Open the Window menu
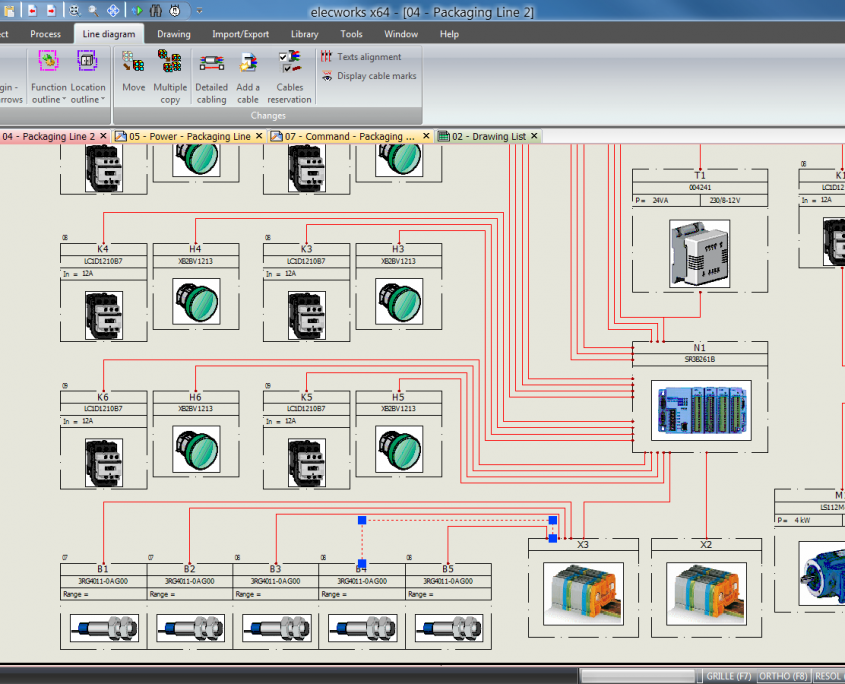Image resolution: width=845 pixels, height=684 pixels. 401,34
